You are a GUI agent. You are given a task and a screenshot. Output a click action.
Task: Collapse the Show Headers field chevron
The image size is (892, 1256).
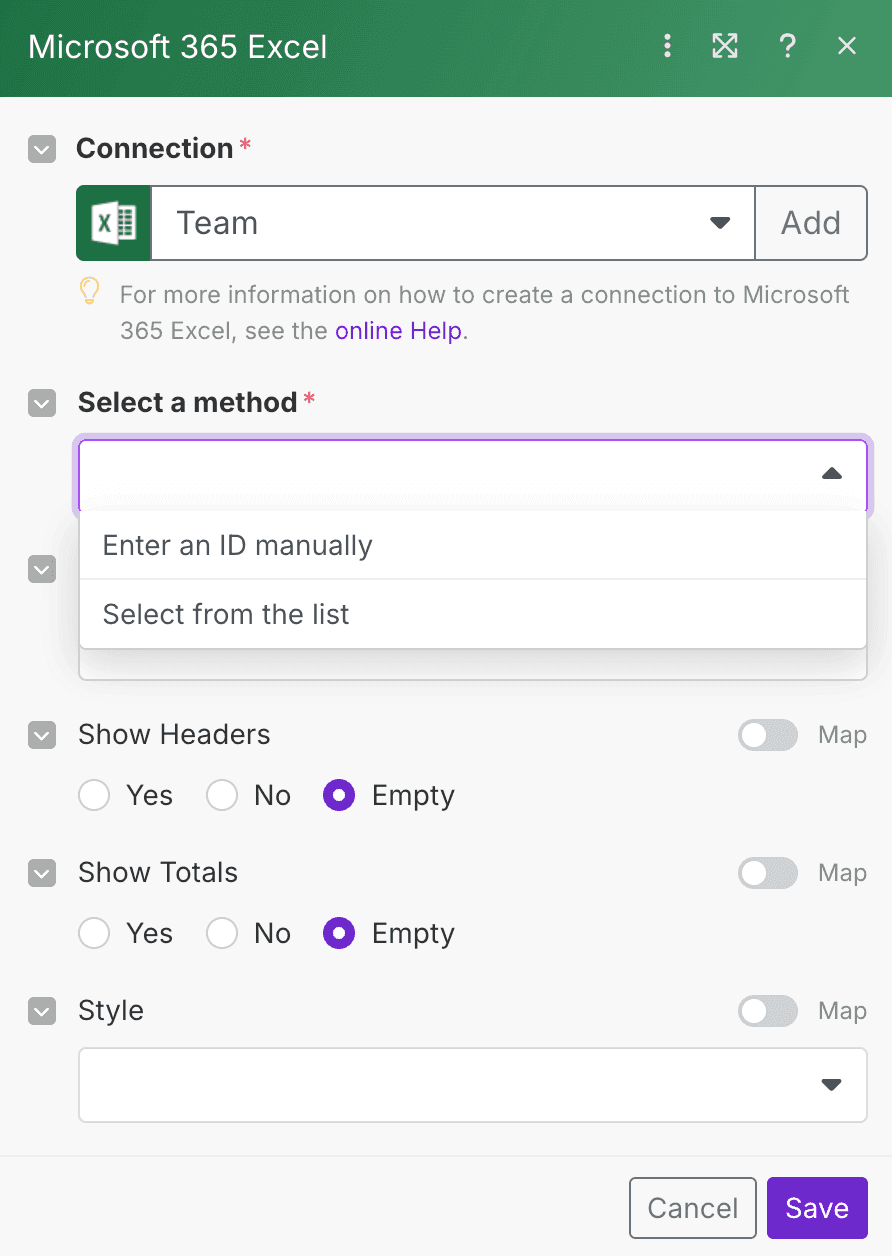pyautogui.click(x=42, y=736)
